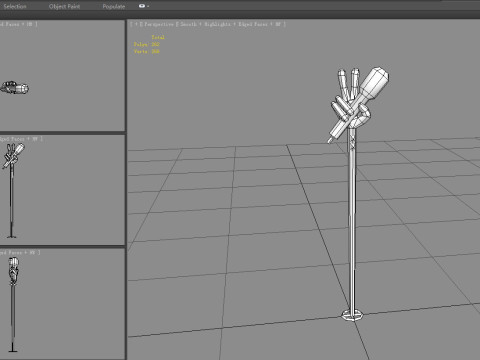Click the yellow Total statistics header
Viewport: 480px width, 360px height.
[x=158, y=37]
